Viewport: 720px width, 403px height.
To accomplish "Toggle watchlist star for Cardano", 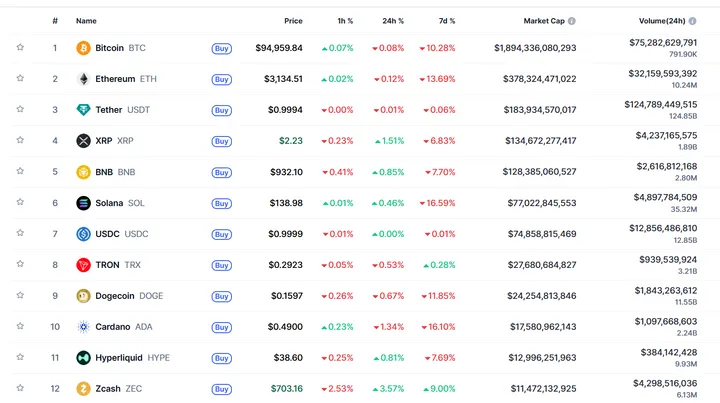I will coord(19,327).
